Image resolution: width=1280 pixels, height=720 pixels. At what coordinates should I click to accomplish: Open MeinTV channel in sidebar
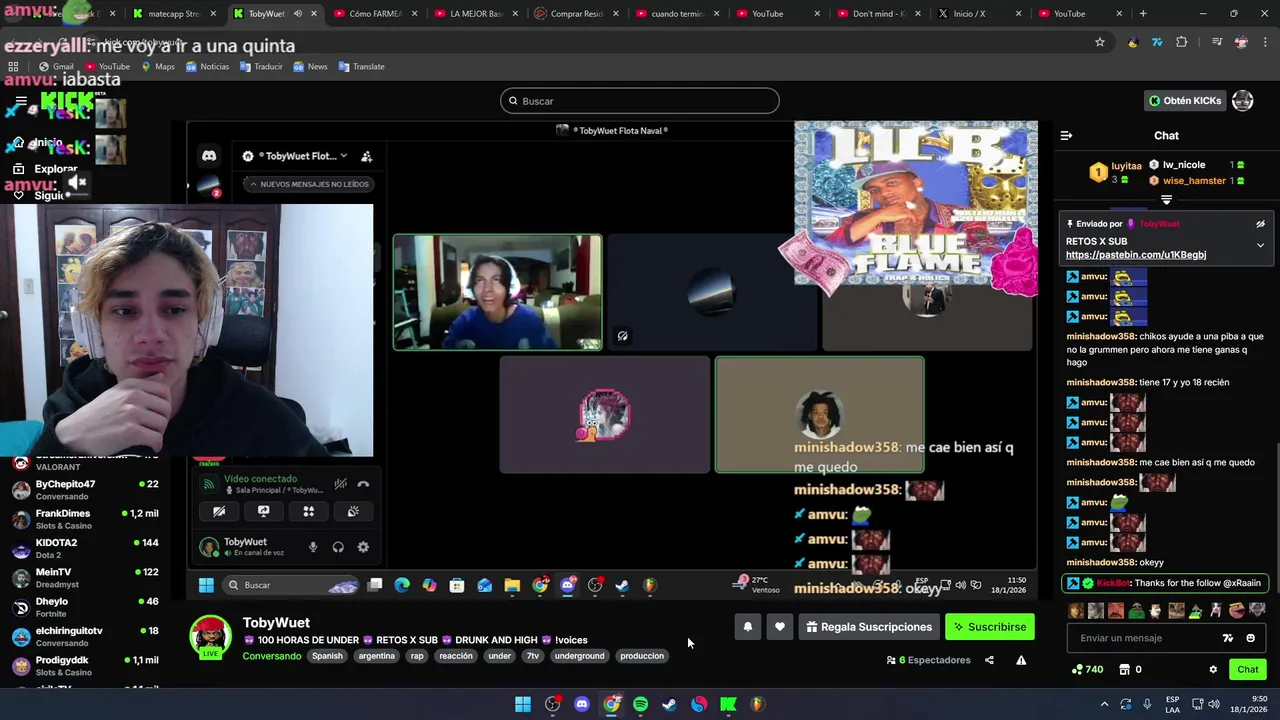(x=85, y=577)
